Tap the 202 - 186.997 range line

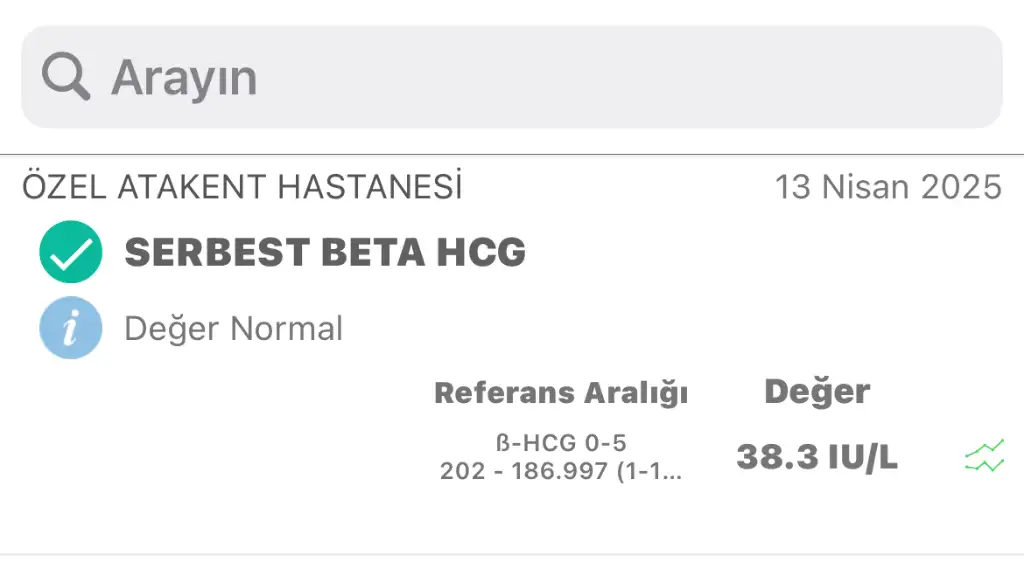click(561, 471)
